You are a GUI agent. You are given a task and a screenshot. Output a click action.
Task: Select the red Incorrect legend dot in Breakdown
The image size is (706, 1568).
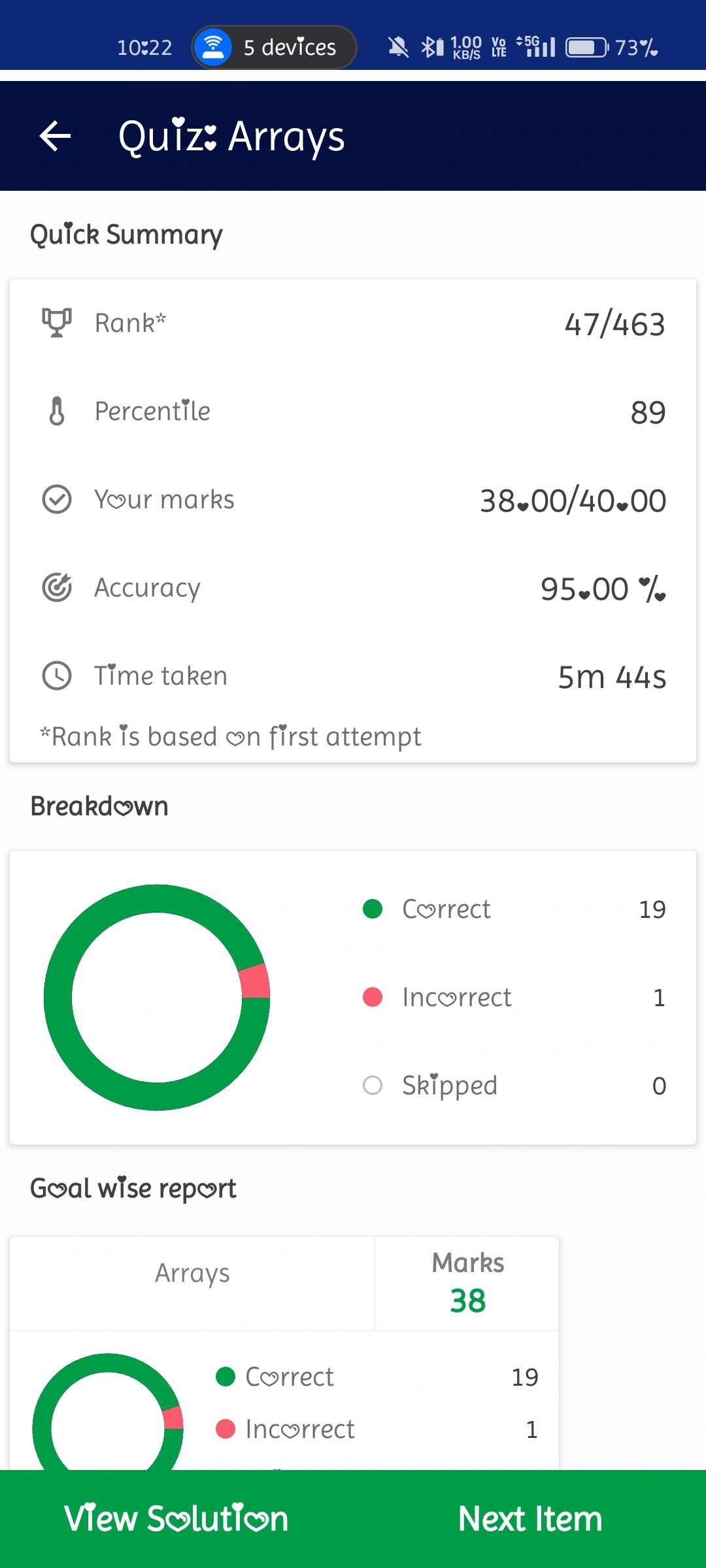(x=373, y=997)
